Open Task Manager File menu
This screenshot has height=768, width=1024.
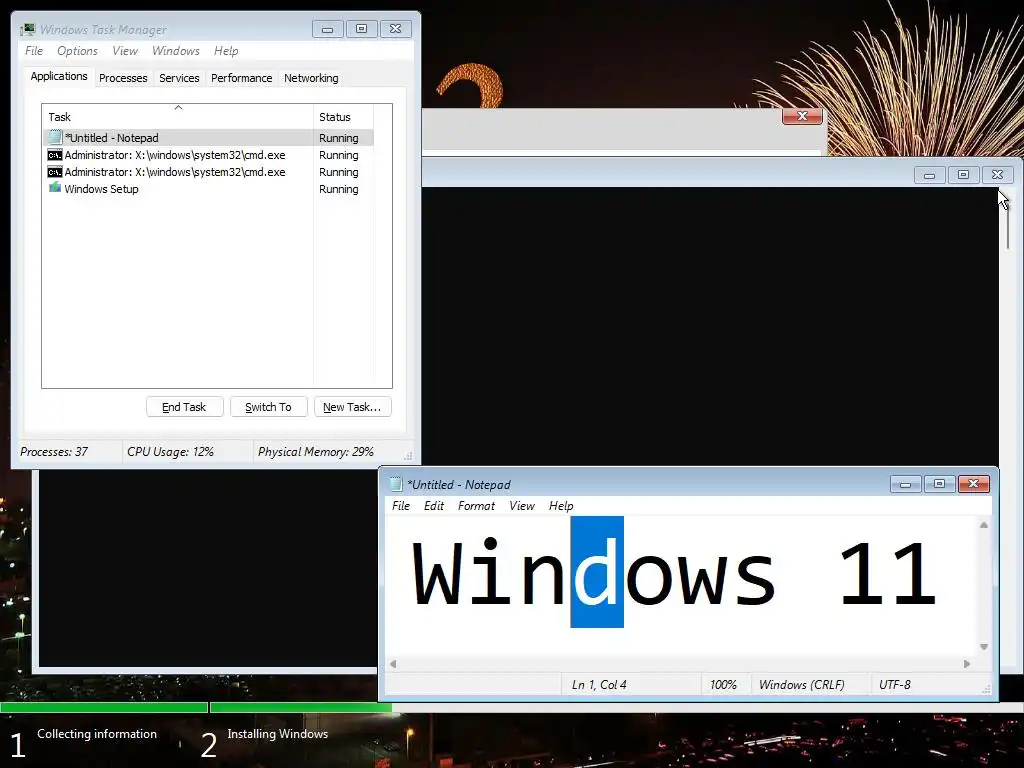[x=34, y=51]
